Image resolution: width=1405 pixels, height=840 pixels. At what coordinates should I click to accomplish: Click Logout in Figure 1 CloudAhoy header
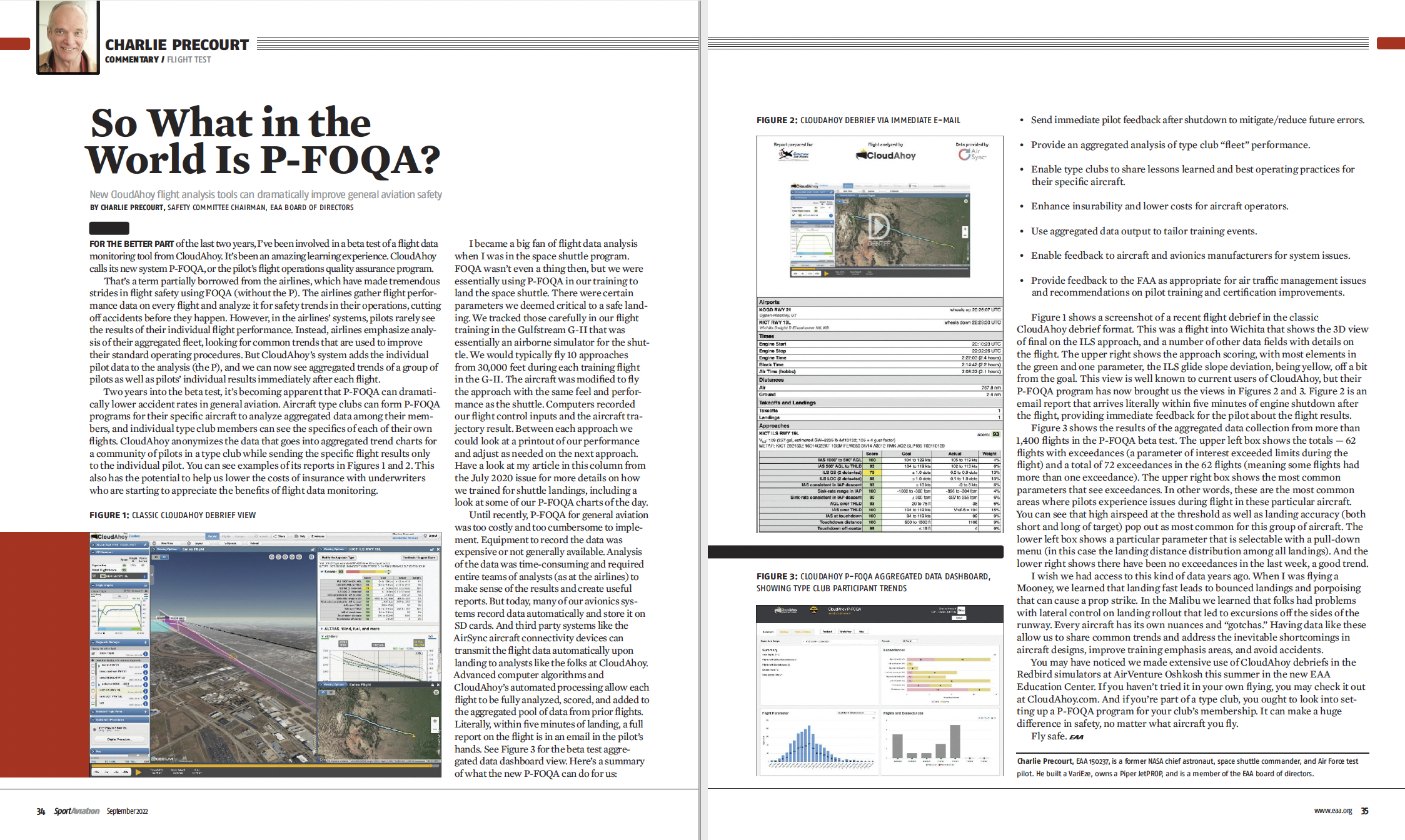[x=430, y=536]
